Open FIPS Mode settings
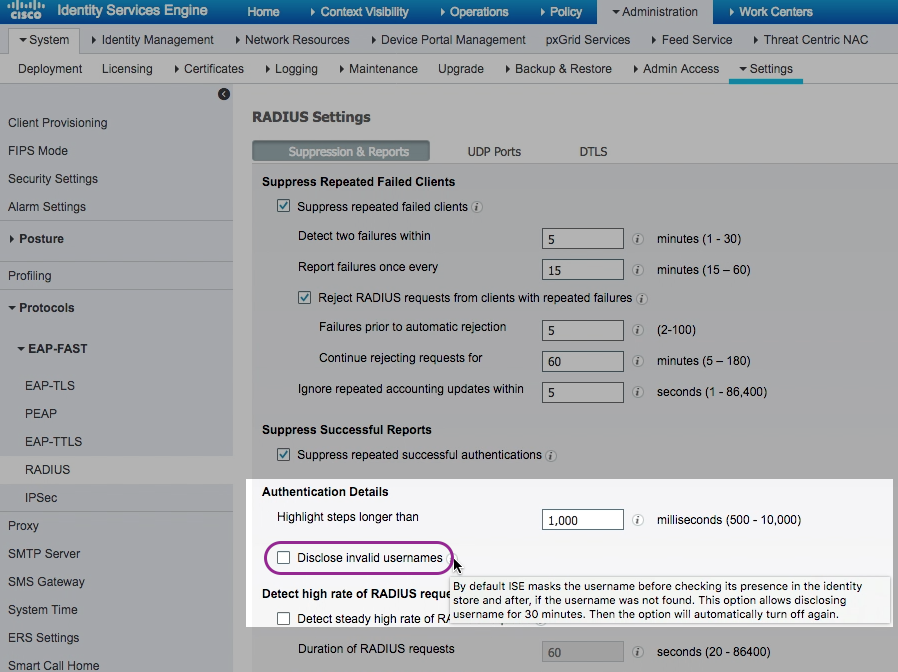 click(x=38, y=151)
